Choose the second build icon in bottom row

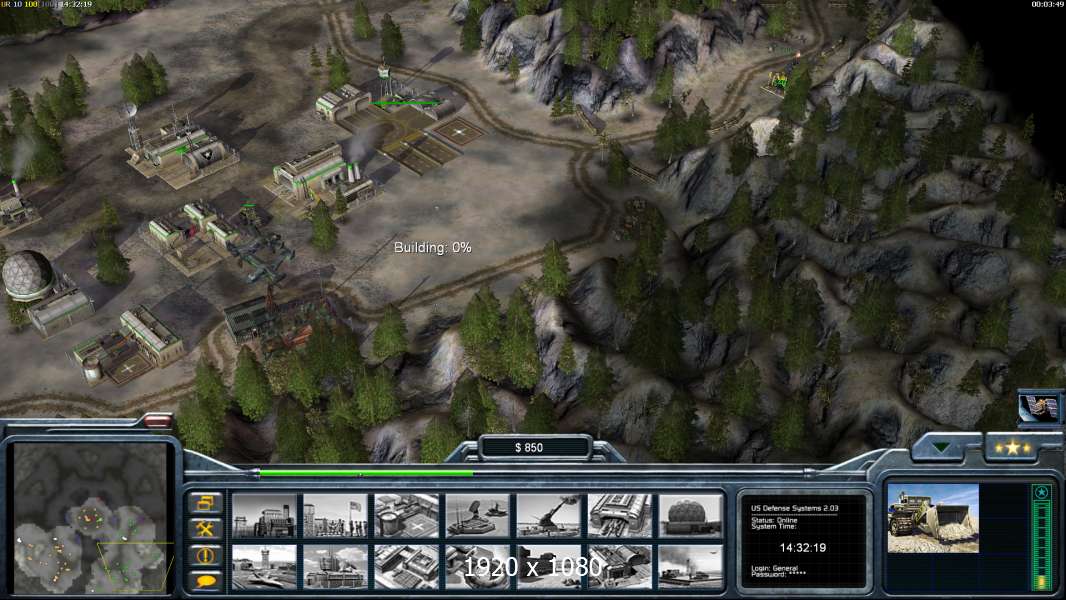(x=335, y=566)
